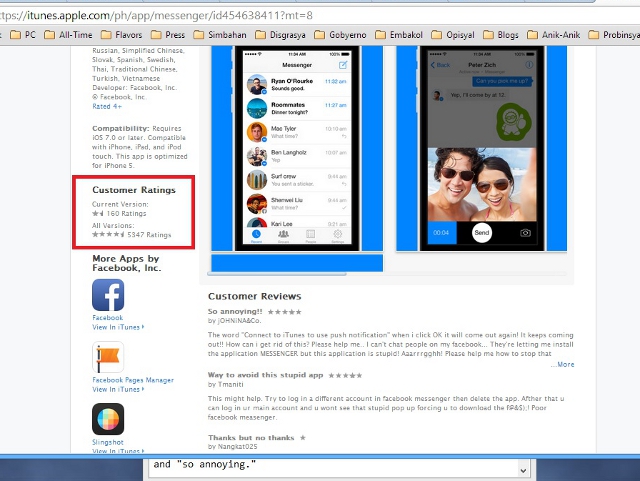Open the All-Time bookmarks folder
Viewport: 640px width, 481px height.
click(x=68, y=35)
